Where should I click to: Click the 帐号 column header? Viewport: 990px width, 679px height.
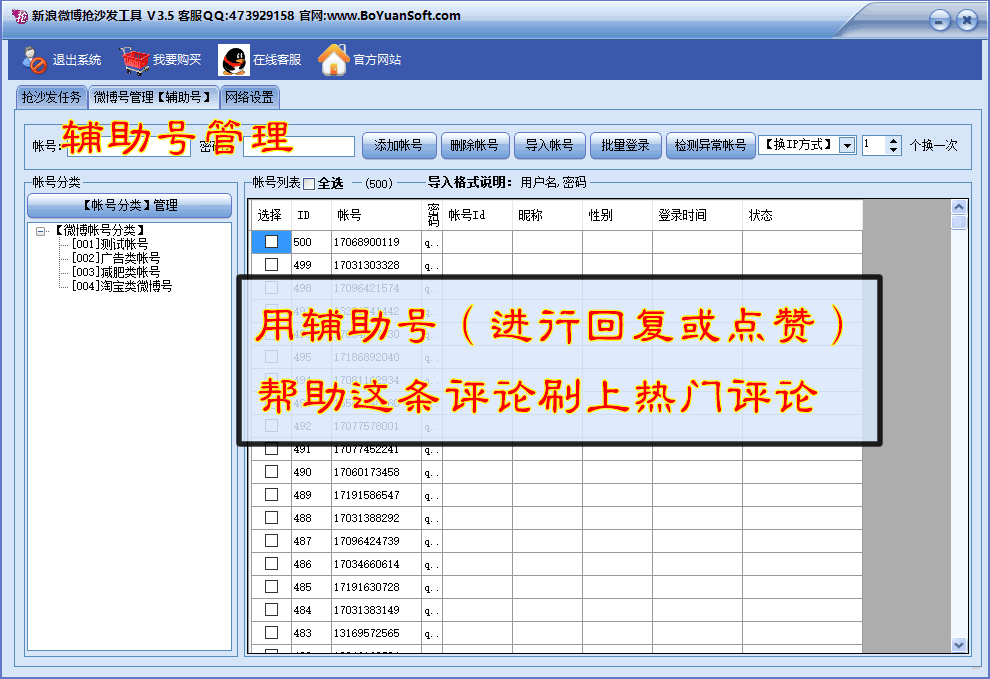pyautogui.click(x=376, y=215)
